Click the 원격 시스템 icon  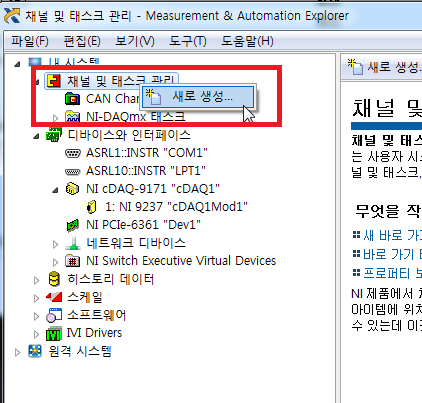point(35,351)
